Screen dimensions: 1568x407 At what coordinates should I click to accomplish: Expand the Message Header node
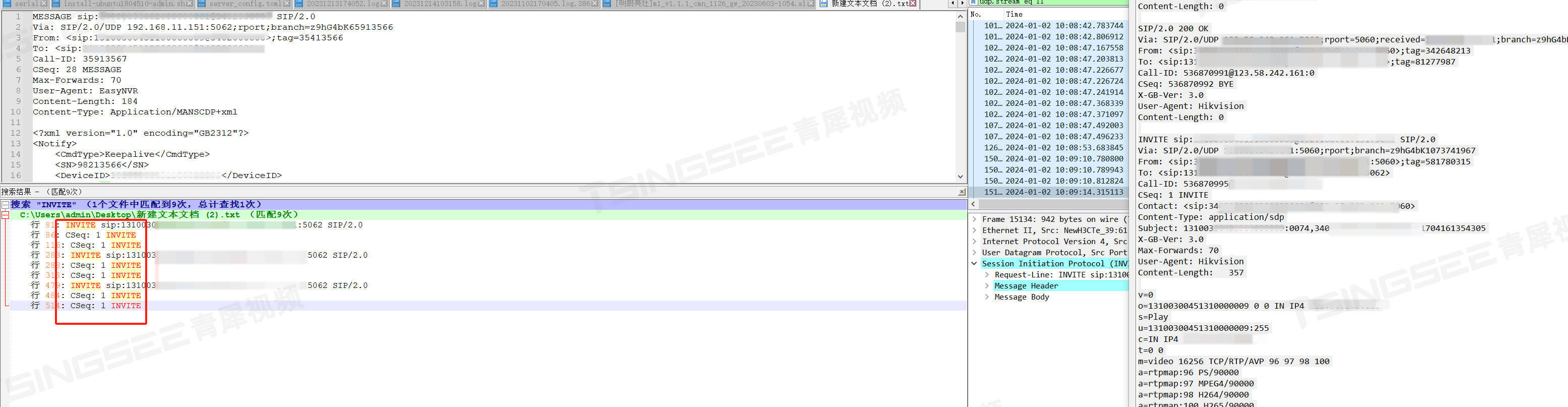(987, 286)
